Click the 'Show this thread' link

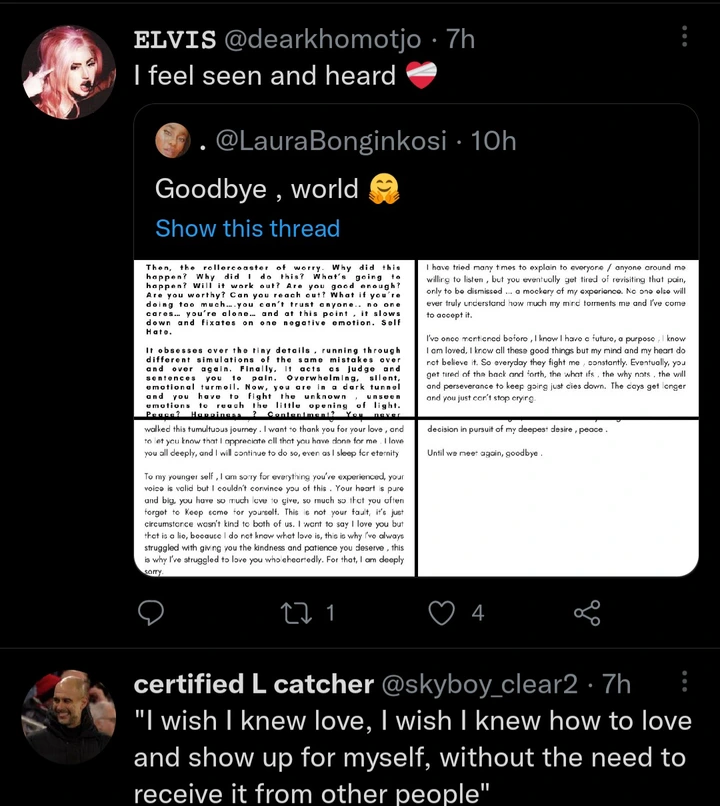247,228
